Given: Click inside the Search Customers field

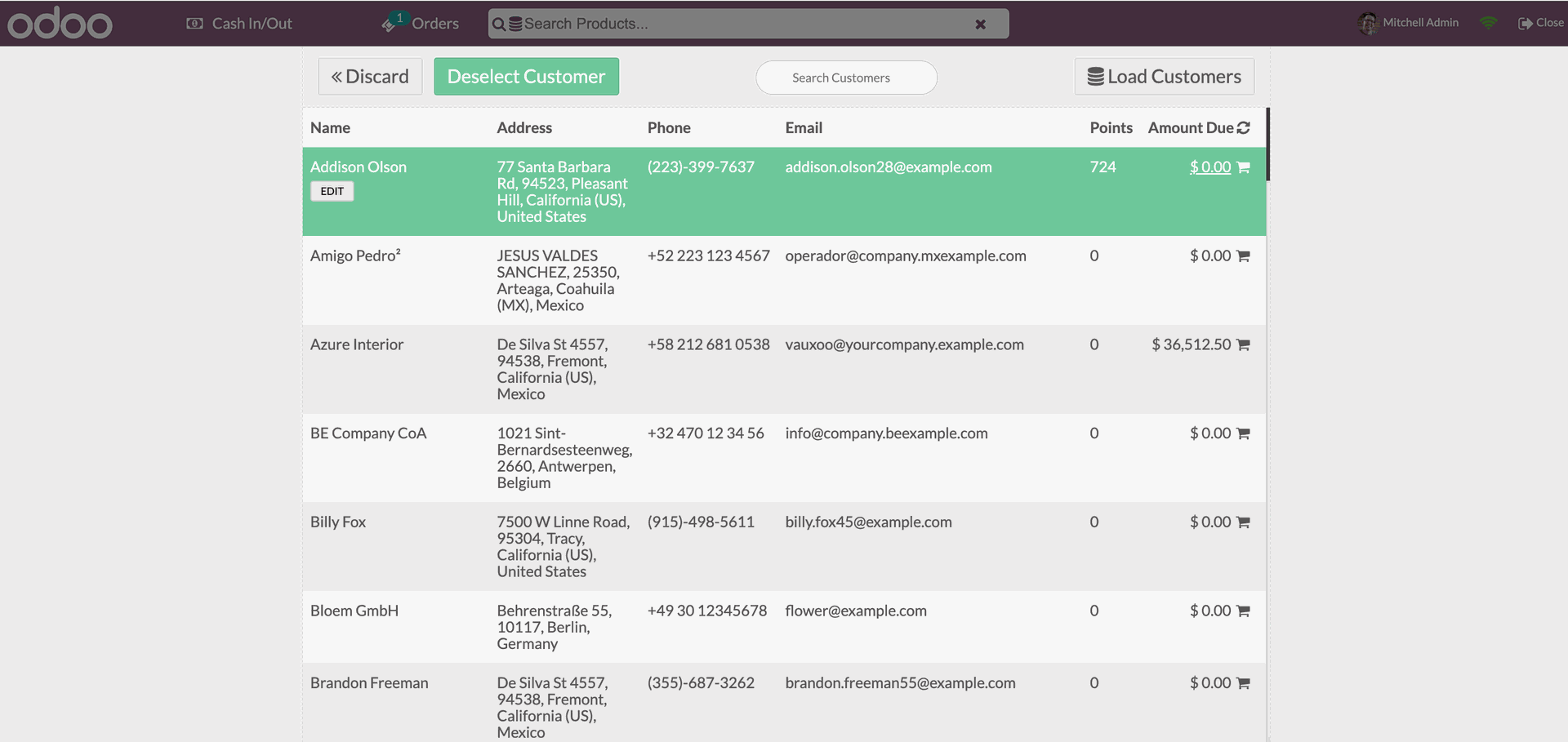Looking at the screenshot, I should pyautogui.click(x=846, y=78).
